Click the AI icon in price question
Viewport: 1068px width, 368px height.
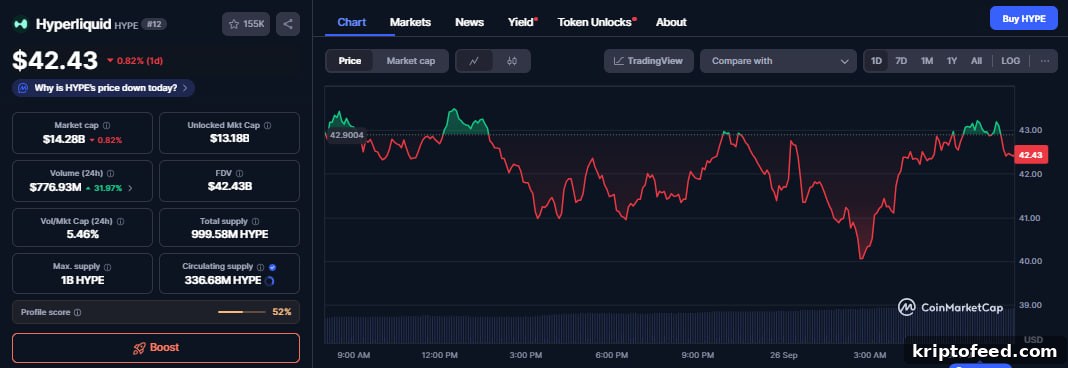(x=23, y=88)
